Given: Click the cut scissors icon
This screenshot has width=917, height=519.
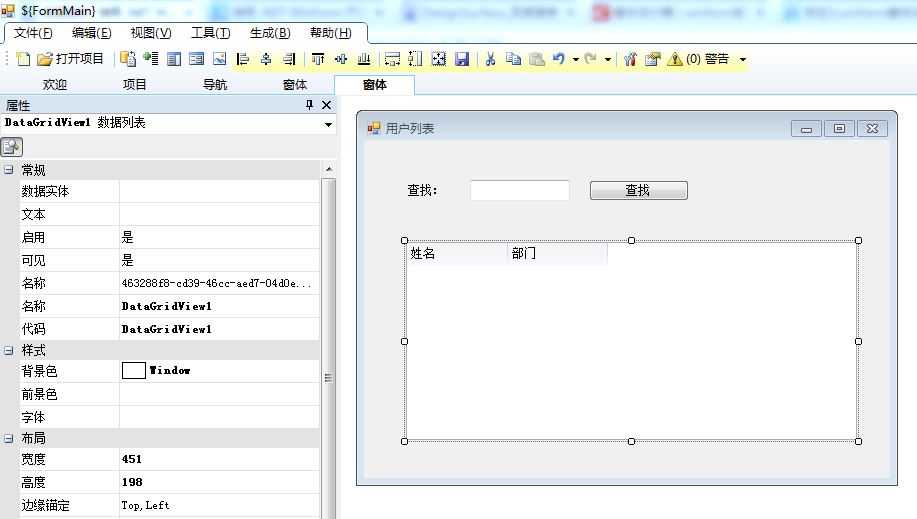Looking at the screenshot, I should click(491, 59).
